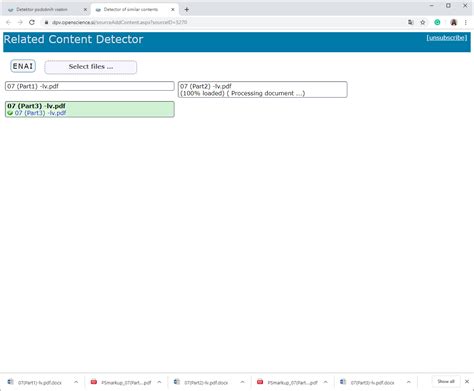The image size is (474, 391).
Task: Expand options for second PSmarkup pdf download
Action: click(x=326, y=382)
